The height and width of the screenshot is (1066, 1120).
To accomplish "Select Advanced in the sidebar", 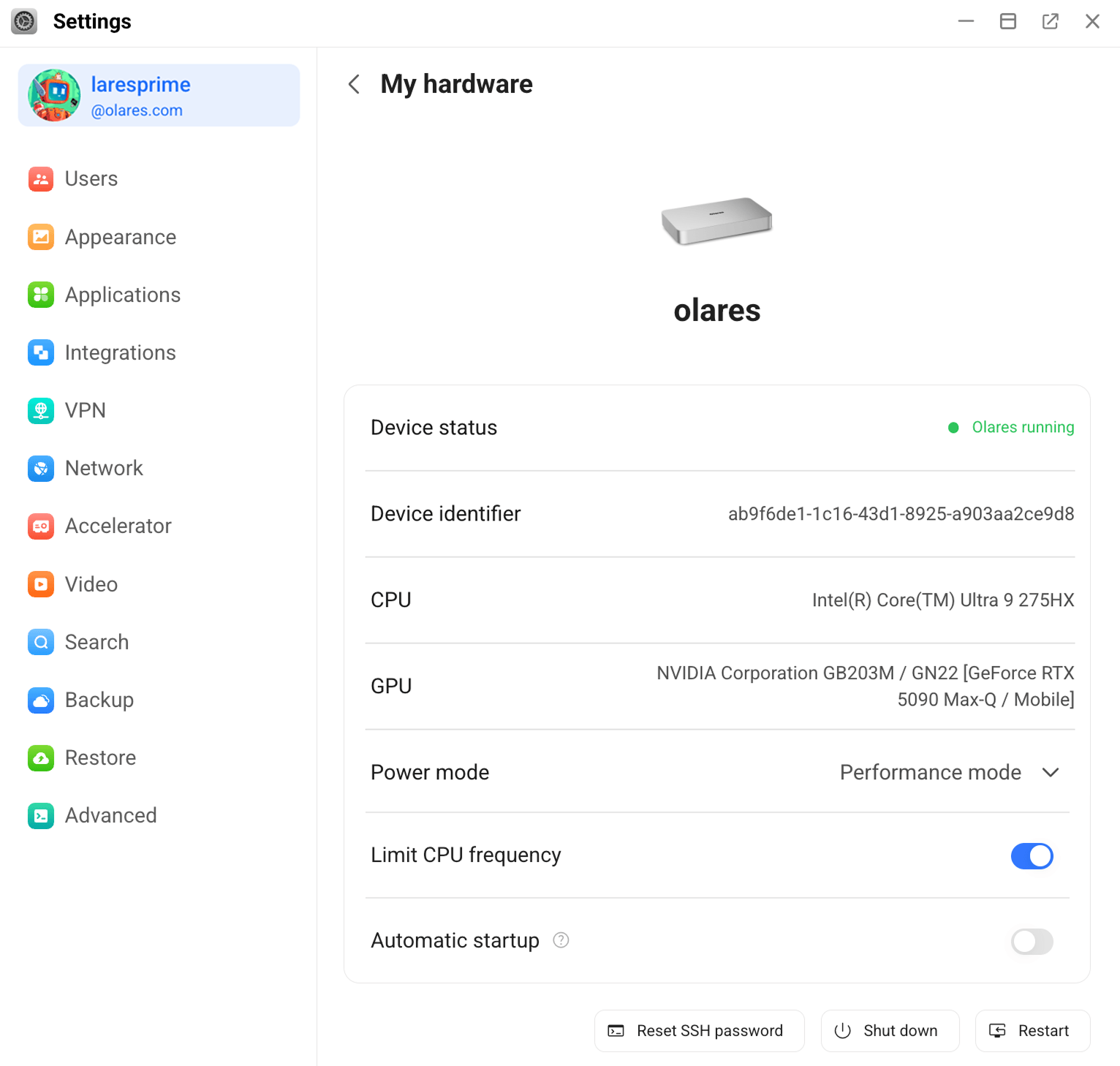I will pos(159,815).
